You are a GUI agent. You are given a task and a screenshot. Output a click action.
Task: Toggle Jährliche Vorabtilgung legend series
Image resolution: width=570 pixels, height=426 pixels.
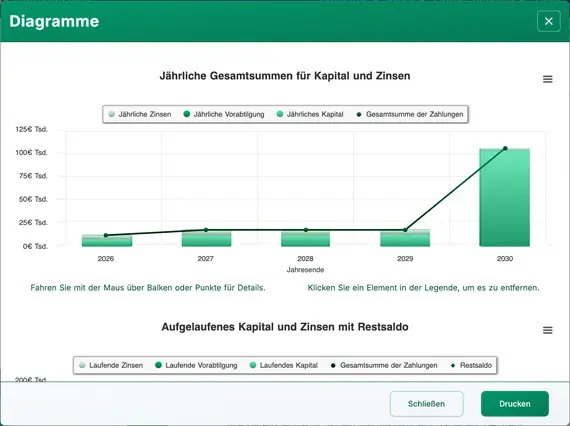(224, 114)
